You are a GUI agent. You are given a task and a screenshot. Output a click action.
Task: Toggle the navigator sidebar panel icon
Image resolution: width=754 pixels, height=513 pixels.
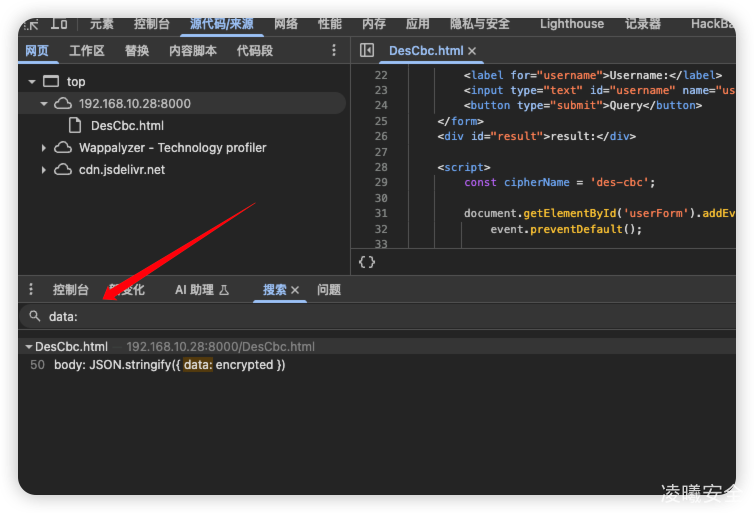point(367,50)
